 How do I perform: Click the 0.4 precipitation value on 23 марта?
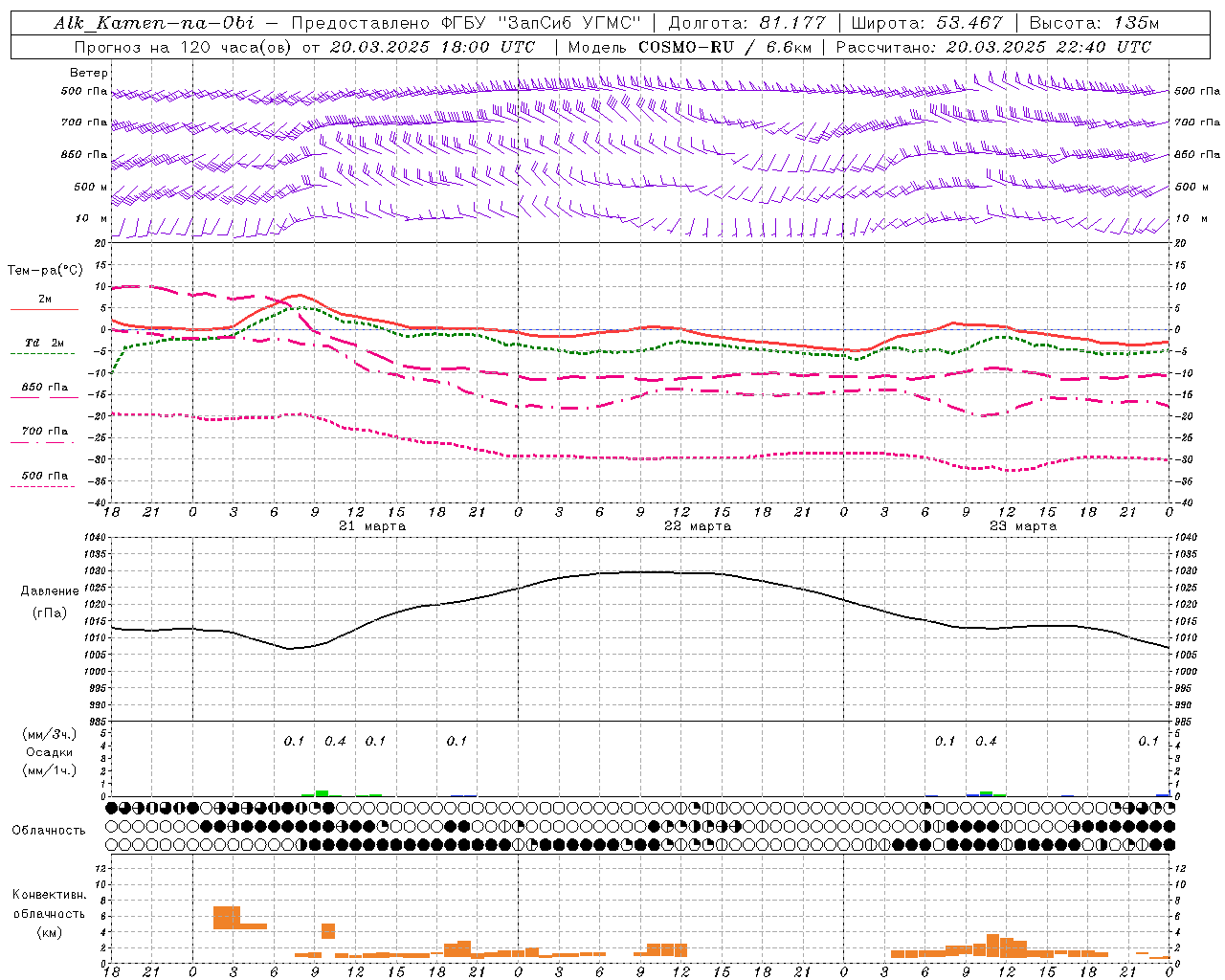tap(986, 742)
